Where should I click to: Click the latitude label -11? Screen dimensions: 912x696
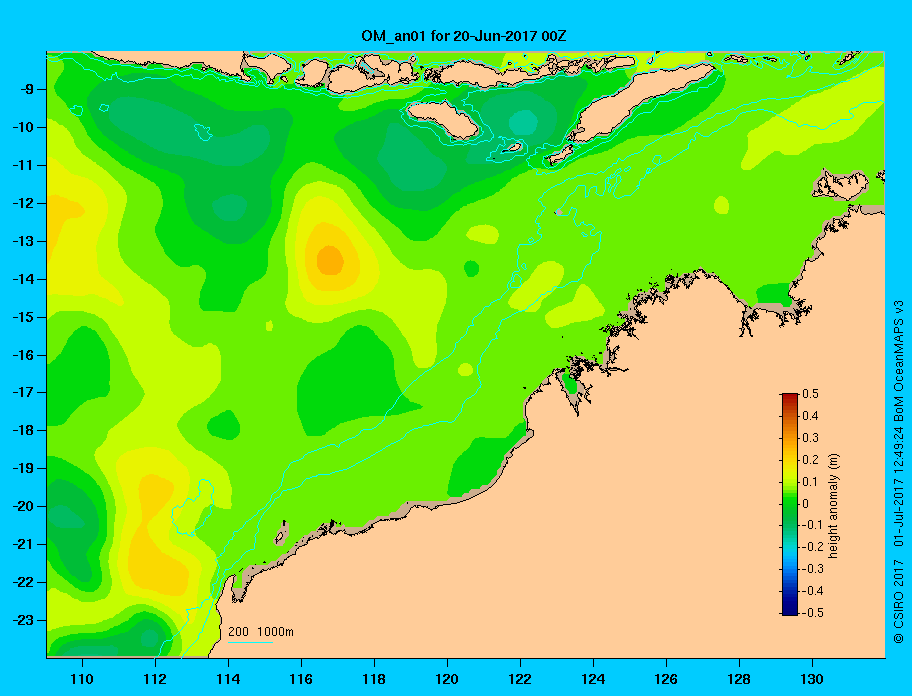22,165
